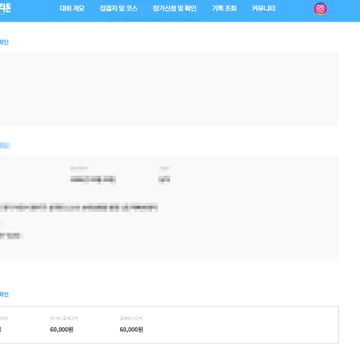The height and width of the screenshot is (360, 360).
Task: Go to 집결지 및 코스 menu
Action: click(119, 9)
